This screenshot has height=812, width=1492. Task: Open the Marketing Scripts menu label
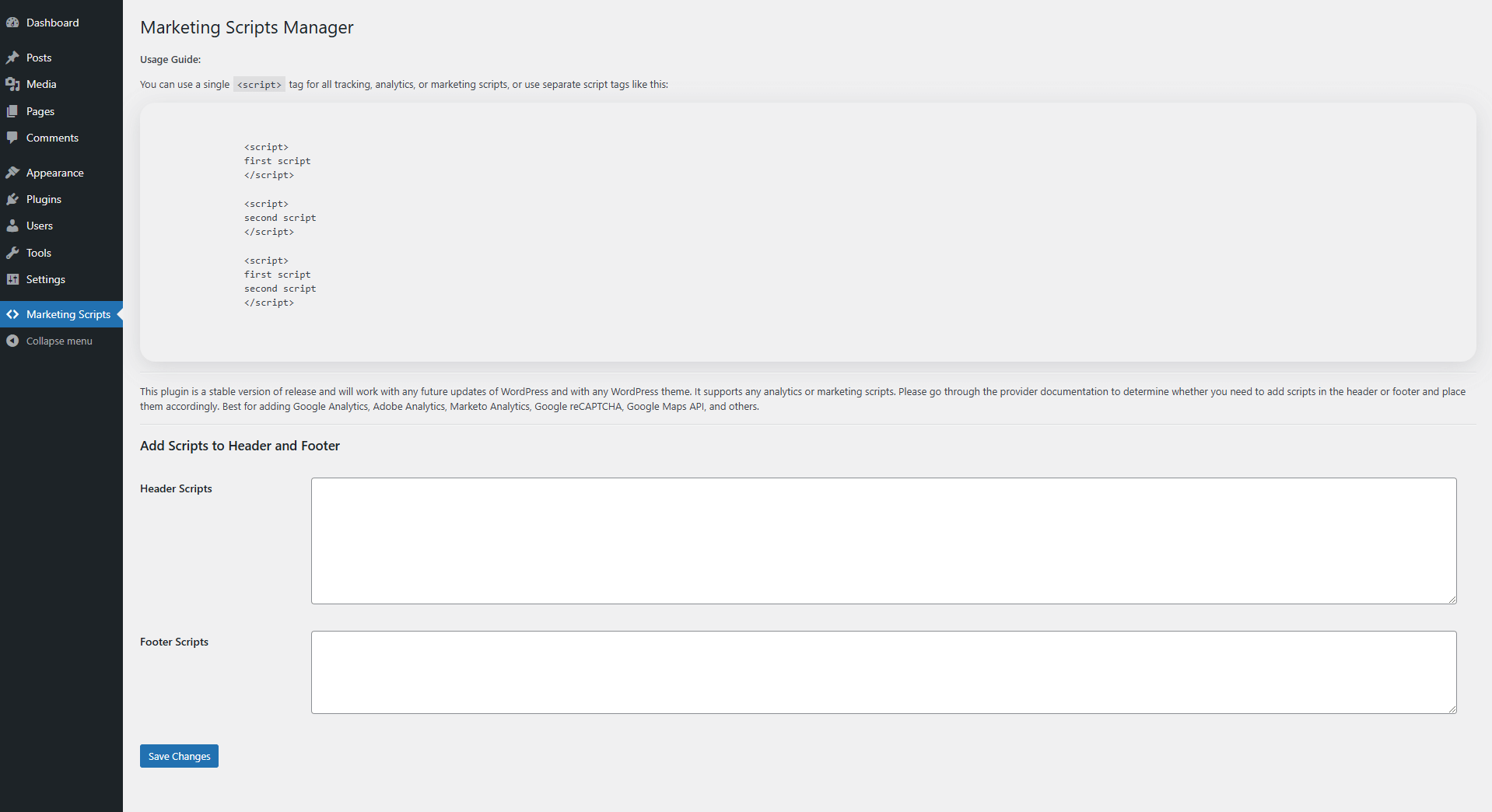coord(68,314)
